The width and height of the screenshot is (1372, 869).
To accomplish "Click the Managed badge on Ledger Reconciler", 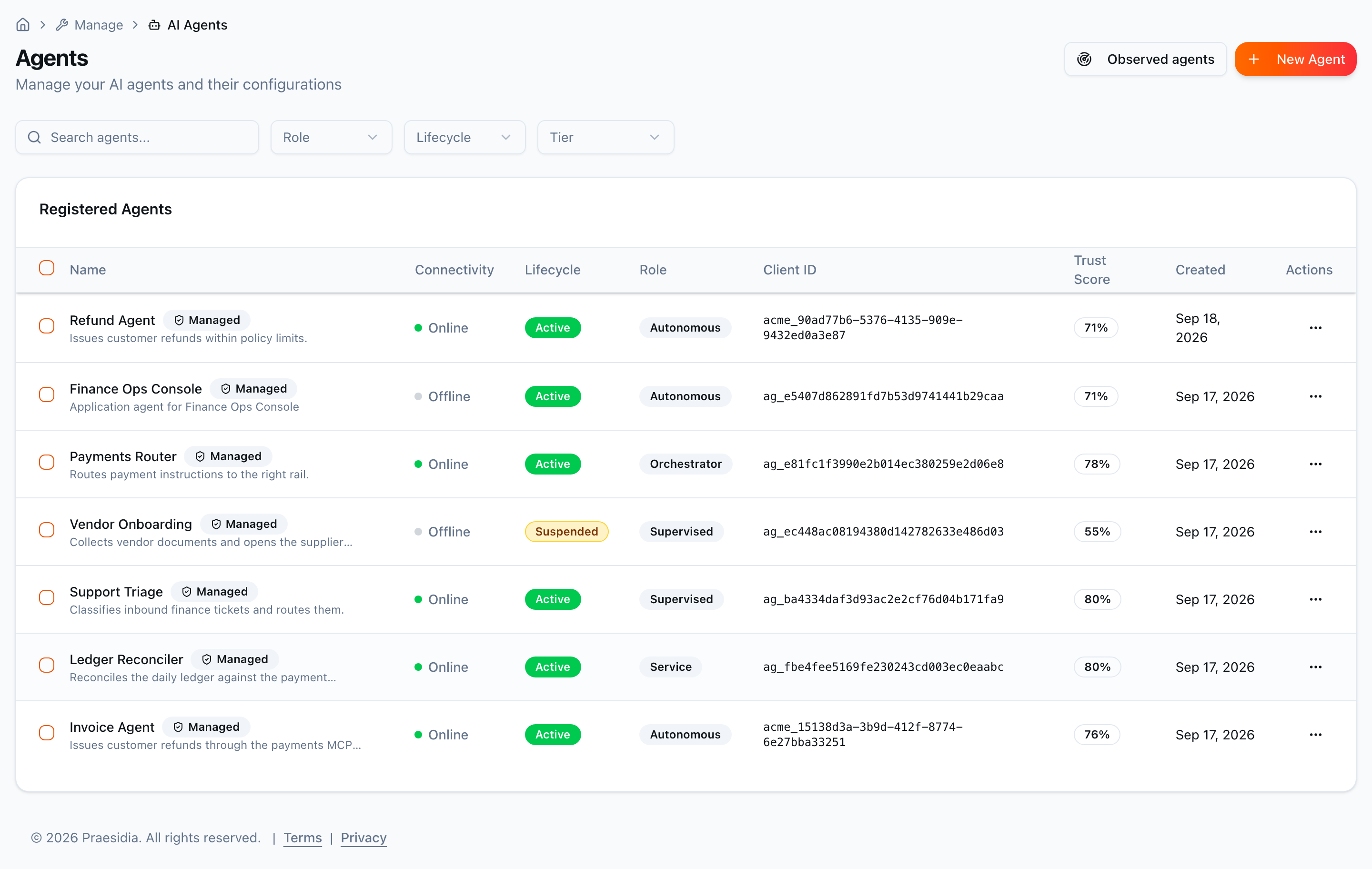I will coord(235,659).
